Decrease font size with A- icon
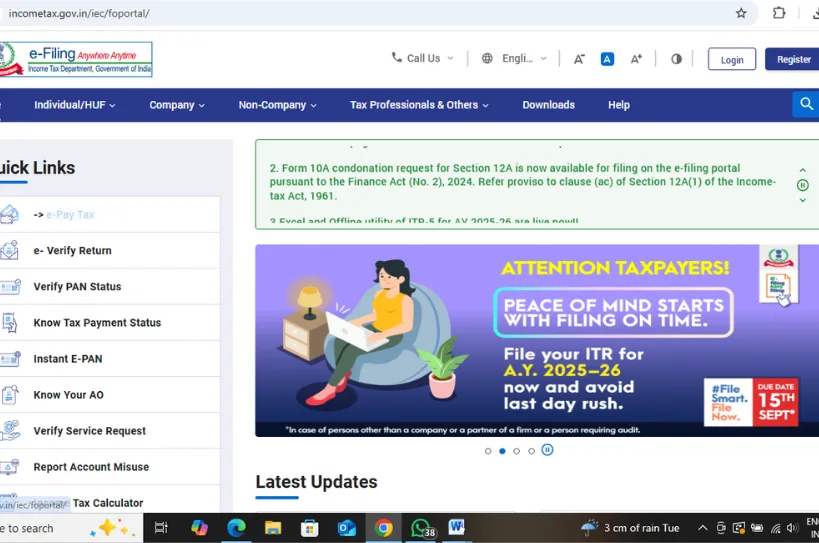This screenshot has width=819, height=543. coord(578,59)
